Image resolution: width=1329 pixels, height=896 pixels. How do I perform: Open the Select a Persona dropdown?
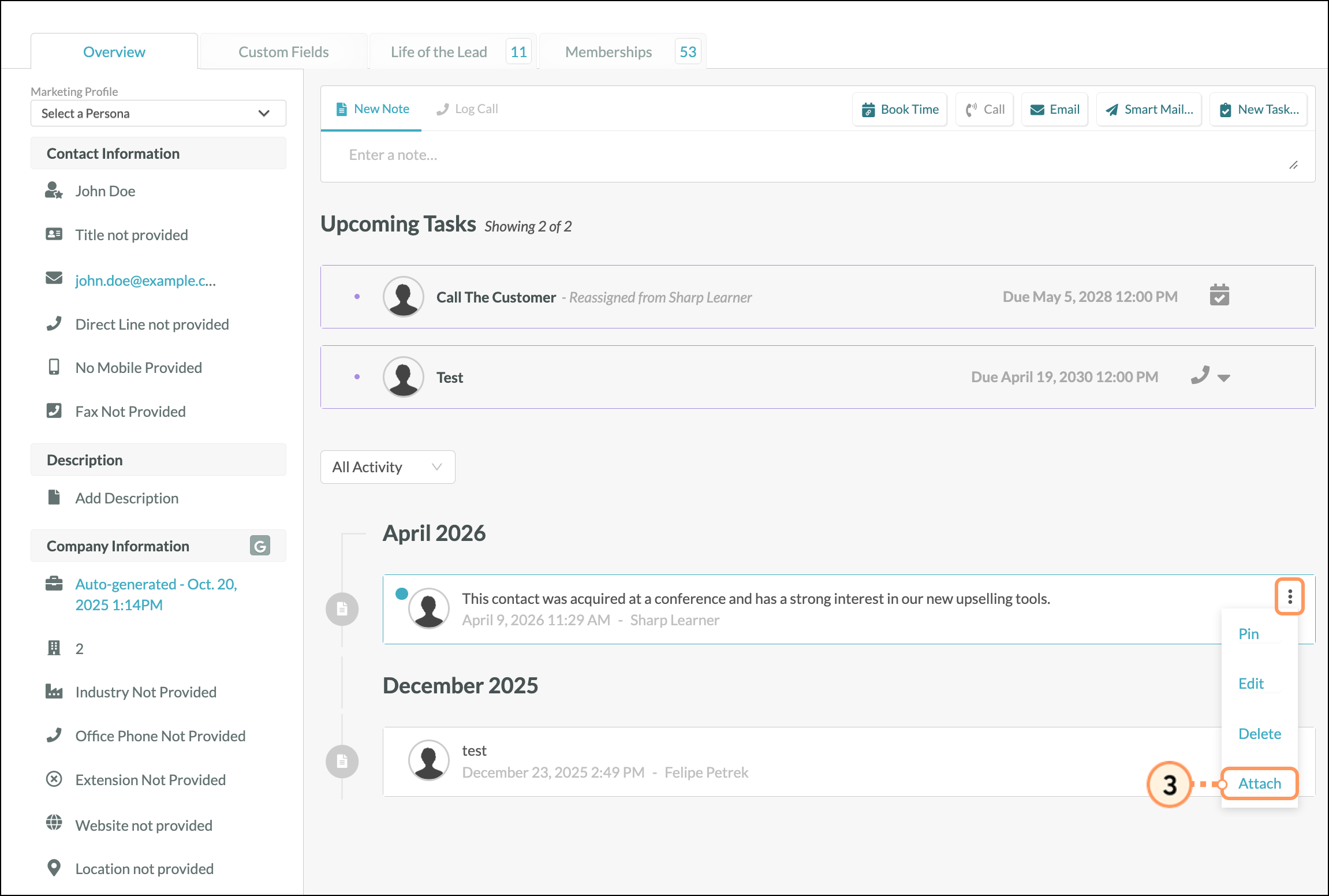coord(158,113)
